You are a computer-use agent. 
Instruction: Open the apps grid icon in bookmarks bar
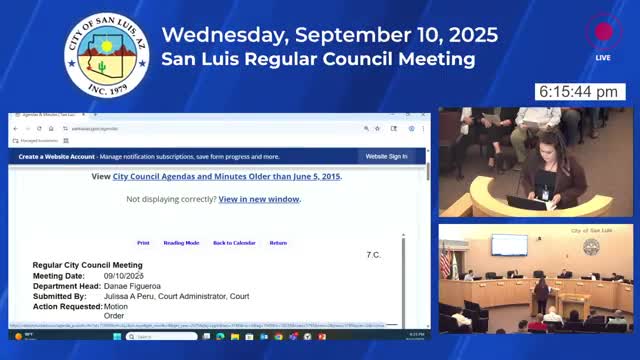click(66, 141)
